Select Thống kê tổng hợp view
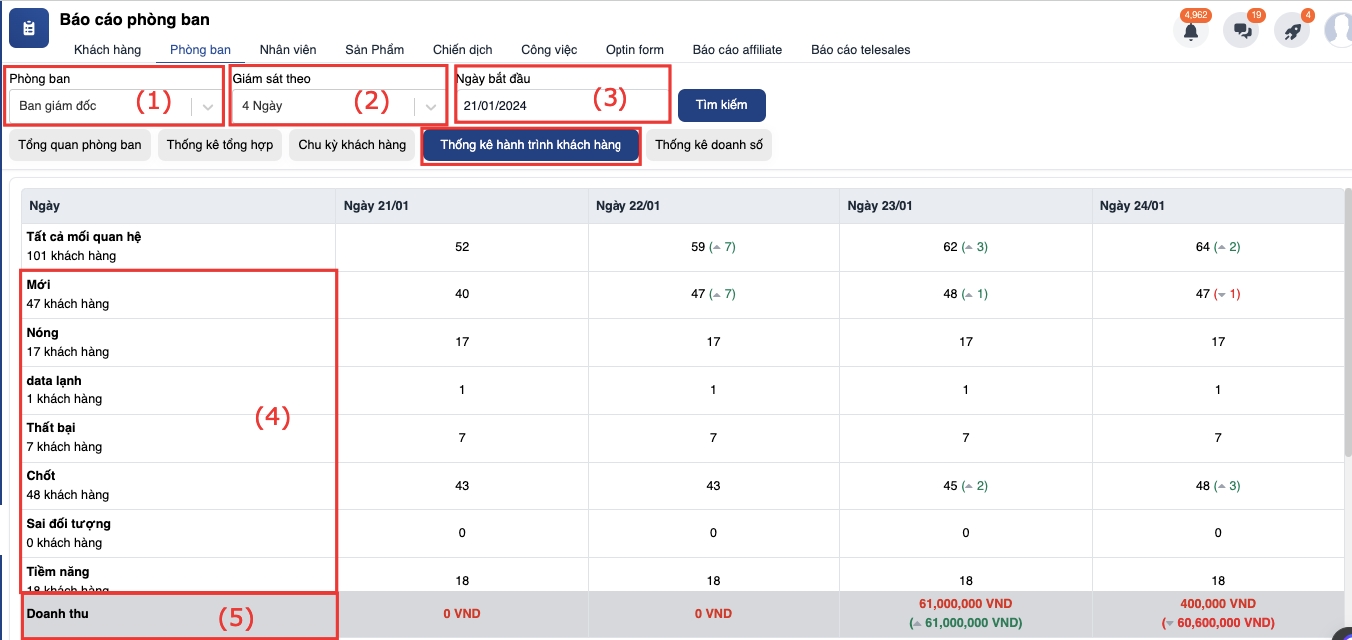Viewport: 1352px width, 640px height. pyautogui.click(x=220, y=145)
